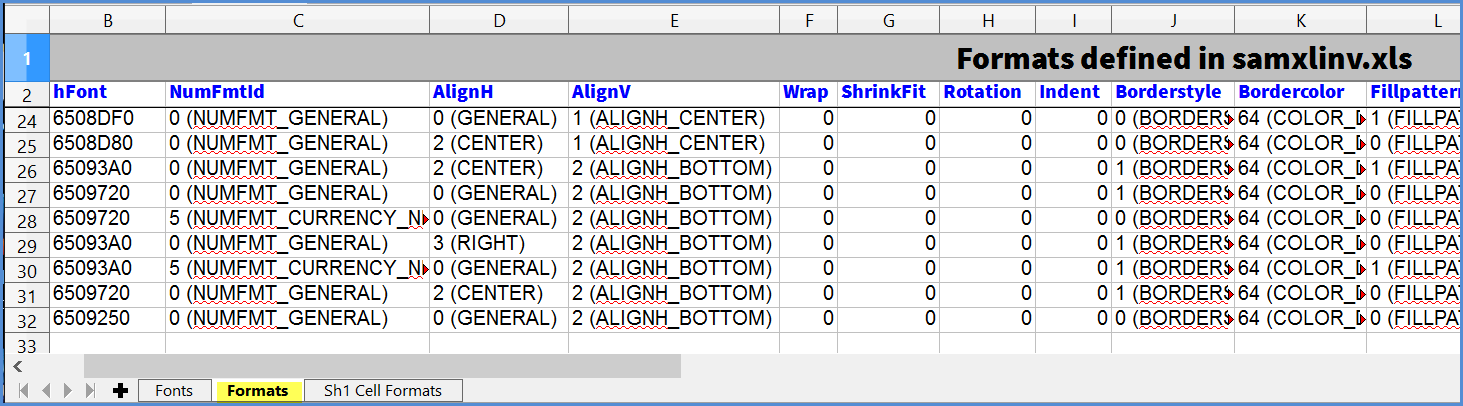
Task: Select column F header
Action: coord(808,20)
